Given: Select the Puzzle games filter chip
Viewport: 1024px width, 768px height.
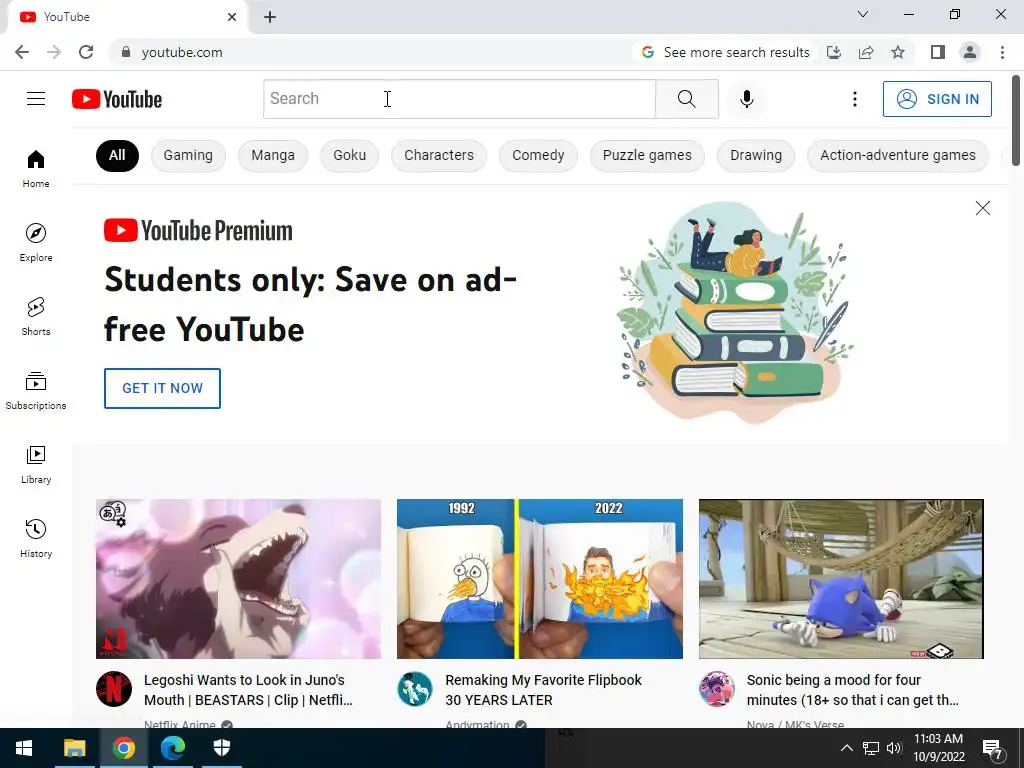Looking at the screenshot, I should tap(647, 155).
